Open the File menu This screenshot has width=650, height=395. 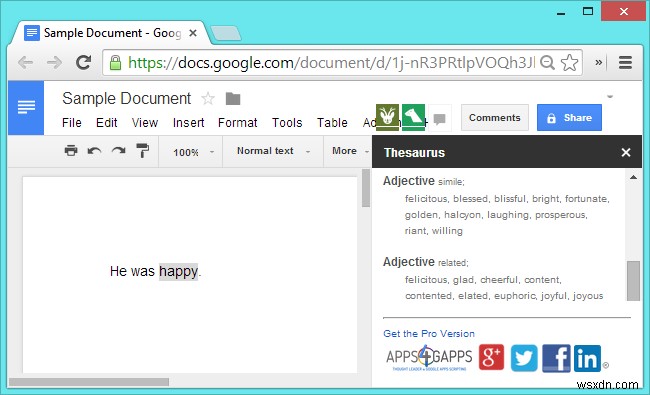point(72,123)
